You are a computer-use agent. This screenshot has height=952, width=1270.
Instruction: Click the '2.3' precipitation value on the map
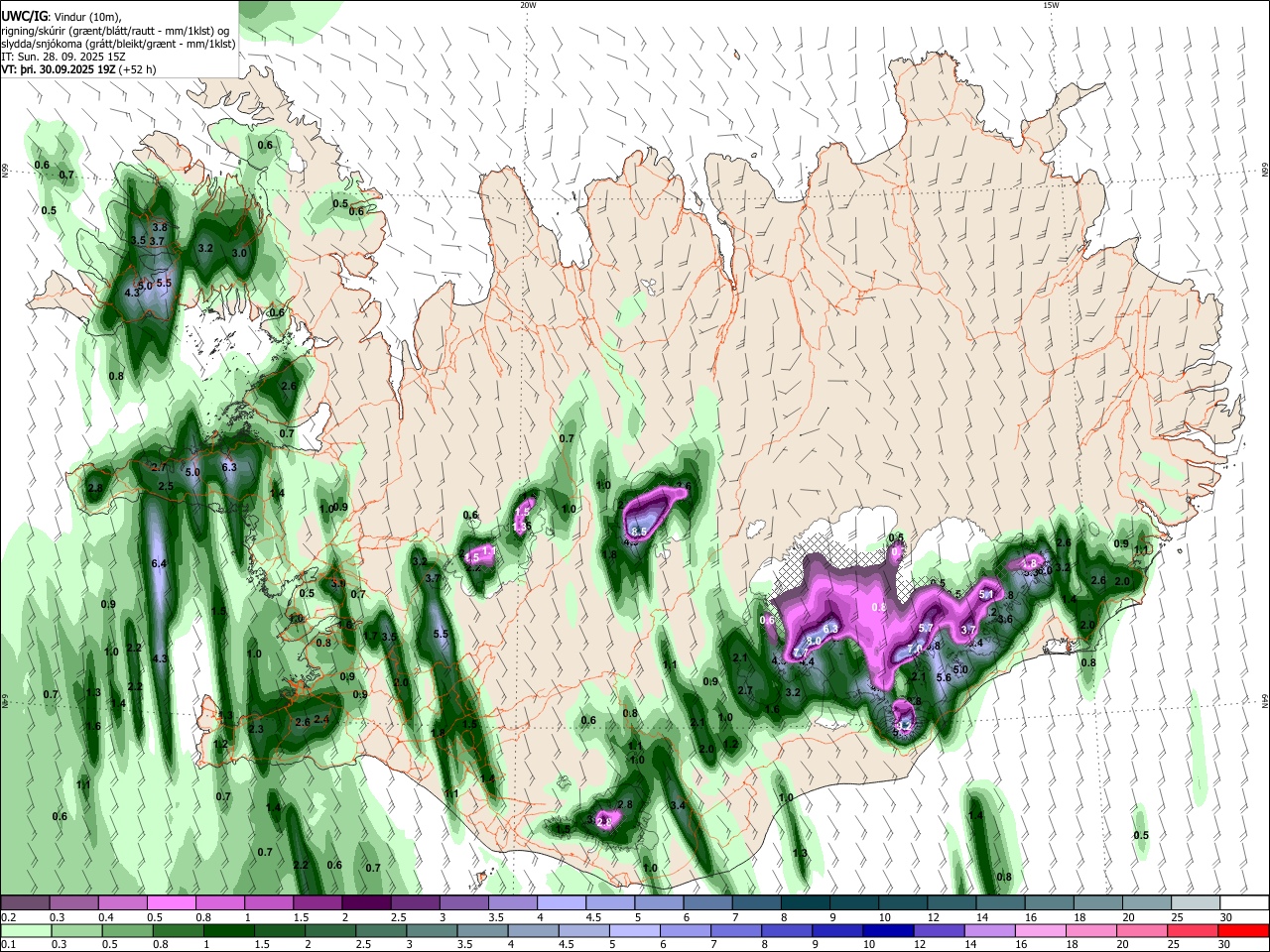point(256,729)
